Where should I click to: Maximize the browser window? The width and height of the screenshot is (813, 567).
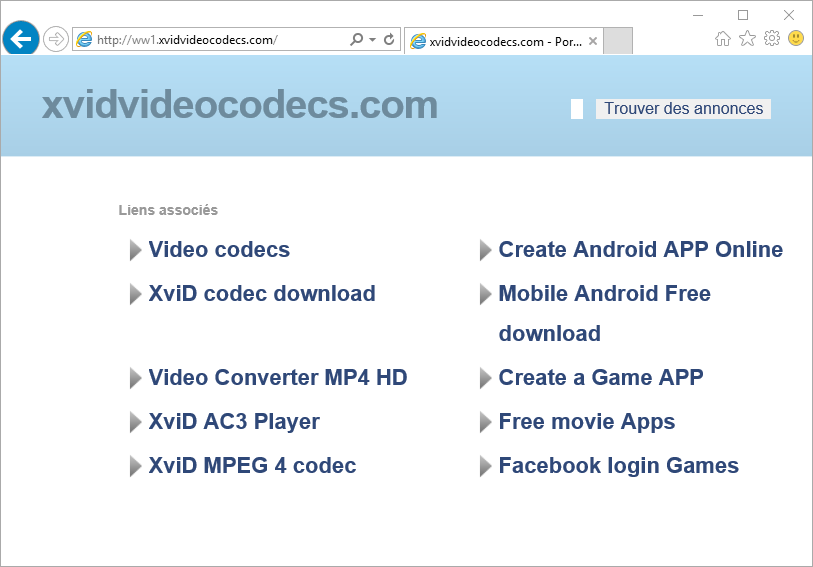(743, 15)
